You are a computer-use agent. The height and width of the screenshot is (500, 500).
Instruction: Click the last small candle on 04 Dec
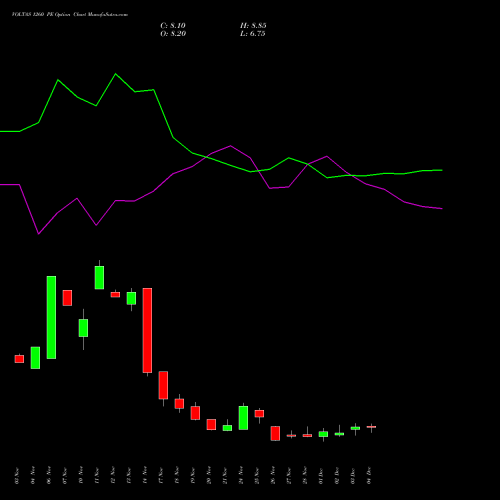pyautogui.click(x=371, y=427)
